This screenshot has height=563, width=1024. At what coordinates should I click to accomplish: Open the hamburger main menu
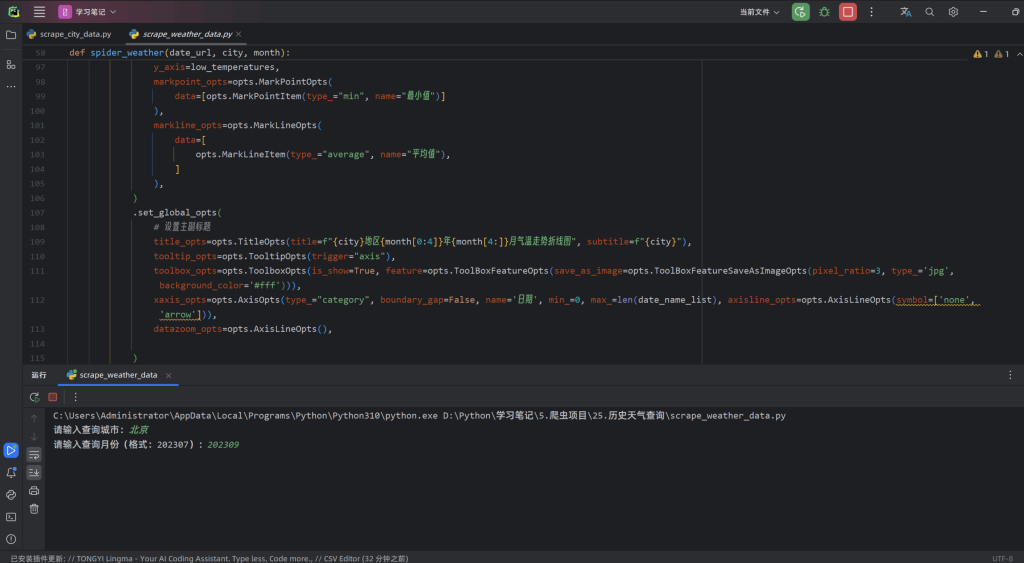pos(39,12)
